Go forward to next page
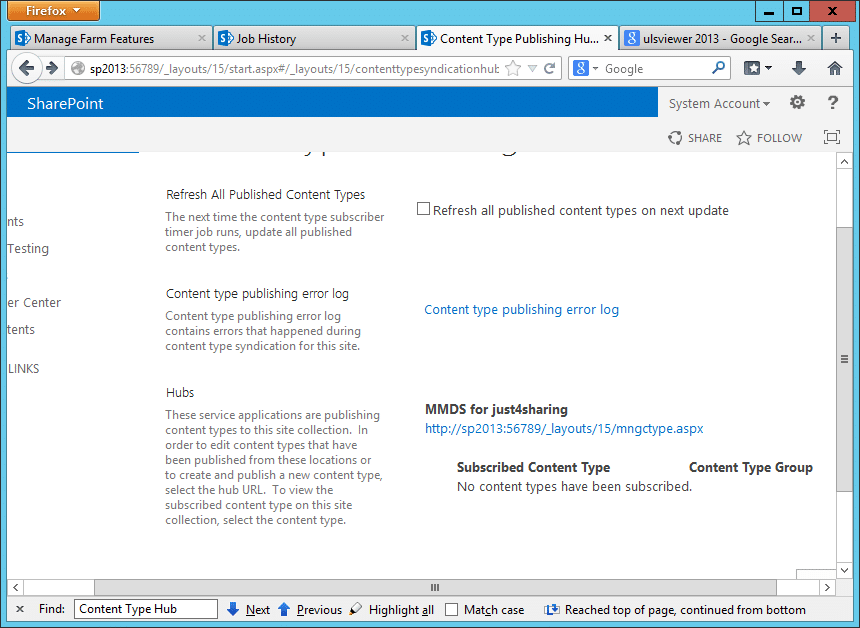Image resolution: width=860 pixels, height=628 pixels. (x=52, y=68)
